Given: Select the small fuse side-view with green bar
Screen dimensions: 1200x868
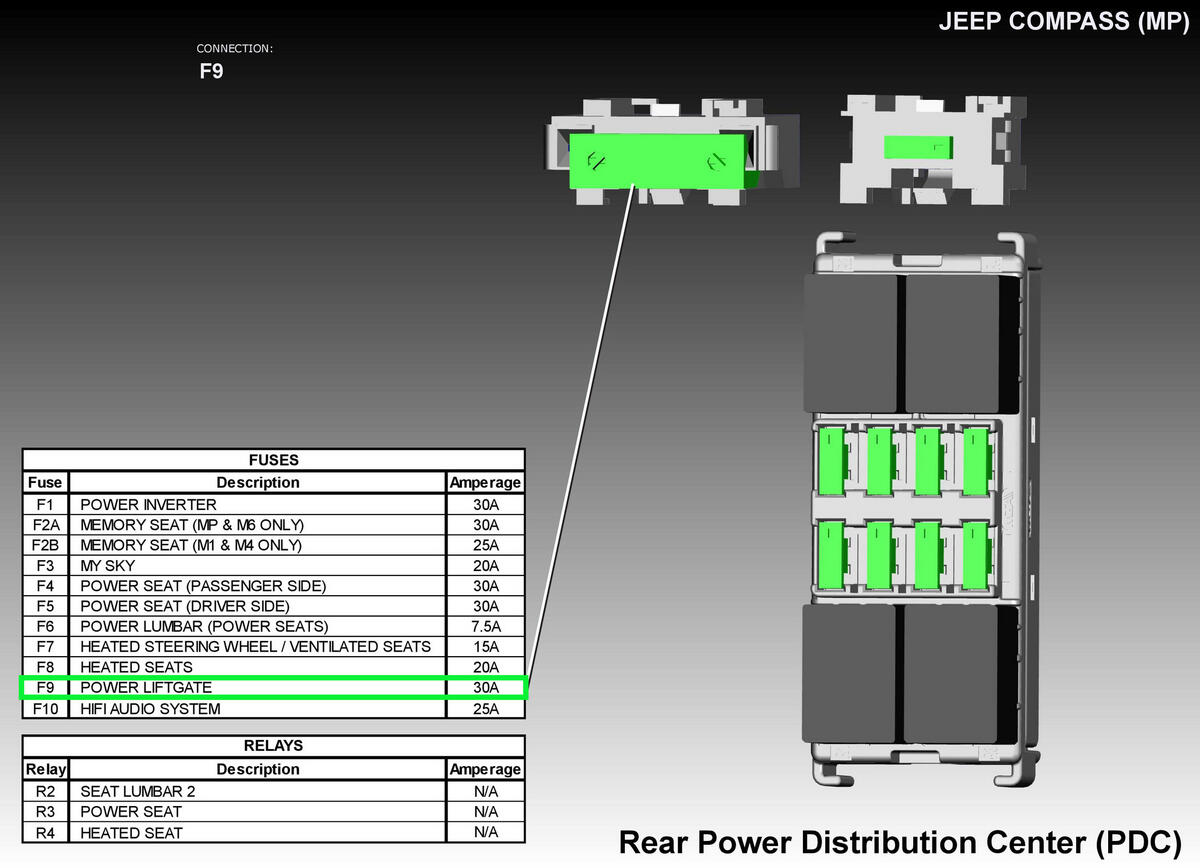Looking at the screenshot, I should point(918,148).
